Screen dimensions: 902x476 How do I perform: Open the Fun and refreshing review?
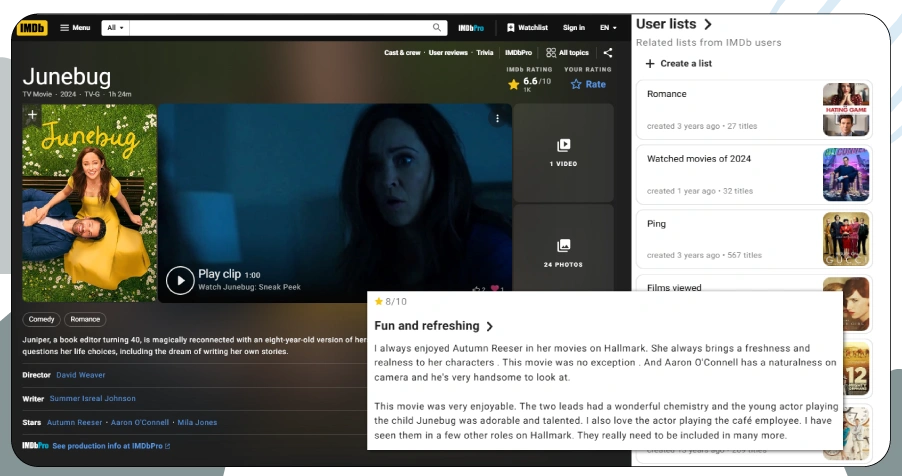(433, 326)
